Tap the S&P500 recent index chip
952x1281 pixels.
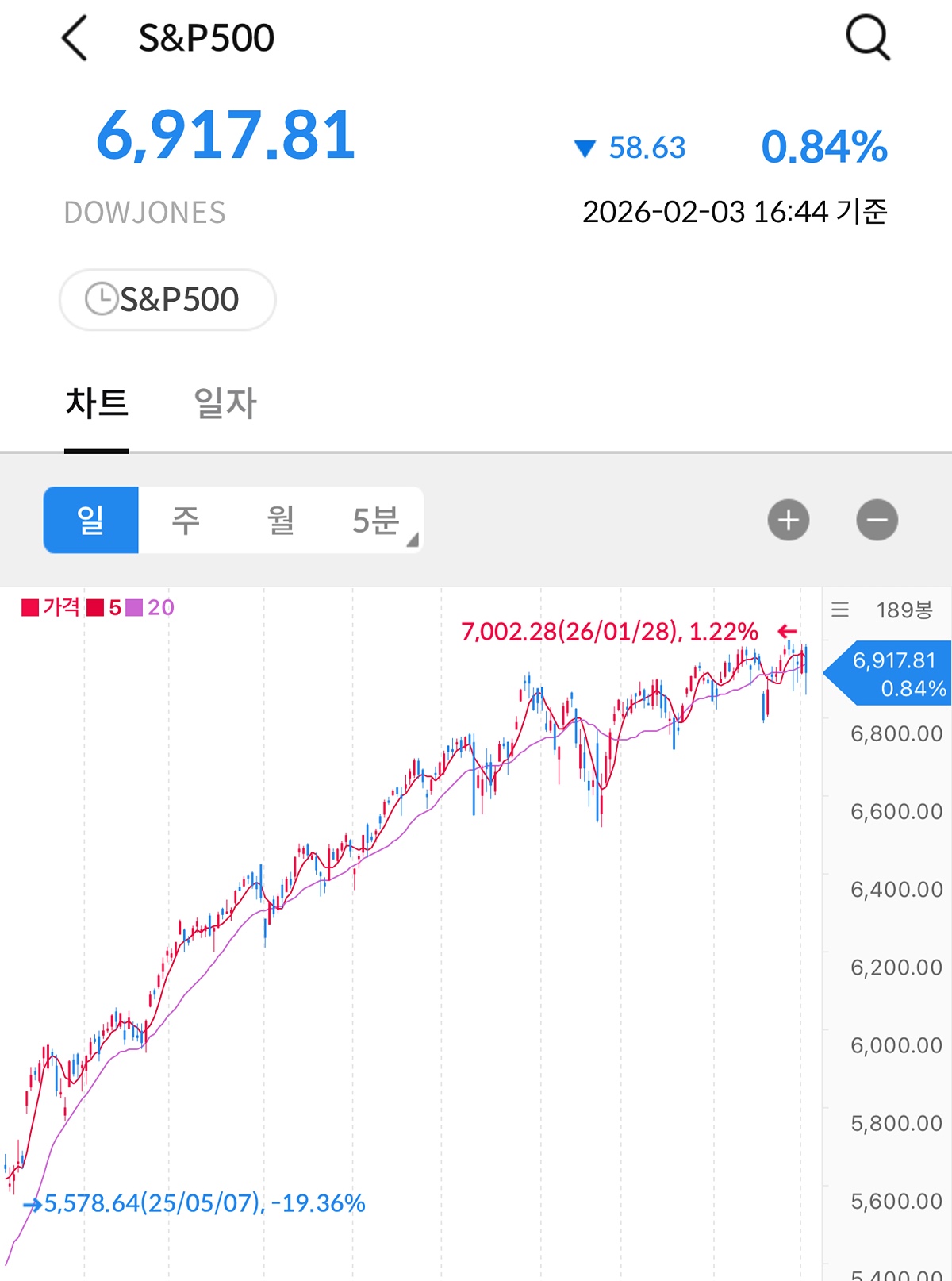[x=167, y=299]
